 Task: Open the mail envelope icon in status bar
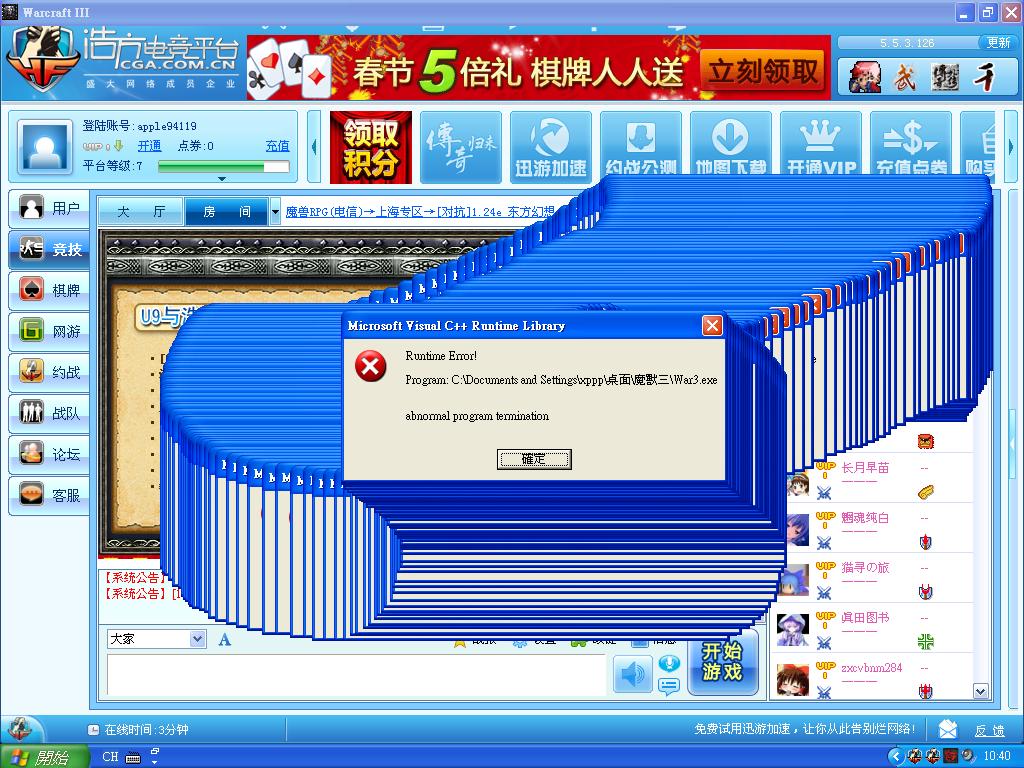948,729
